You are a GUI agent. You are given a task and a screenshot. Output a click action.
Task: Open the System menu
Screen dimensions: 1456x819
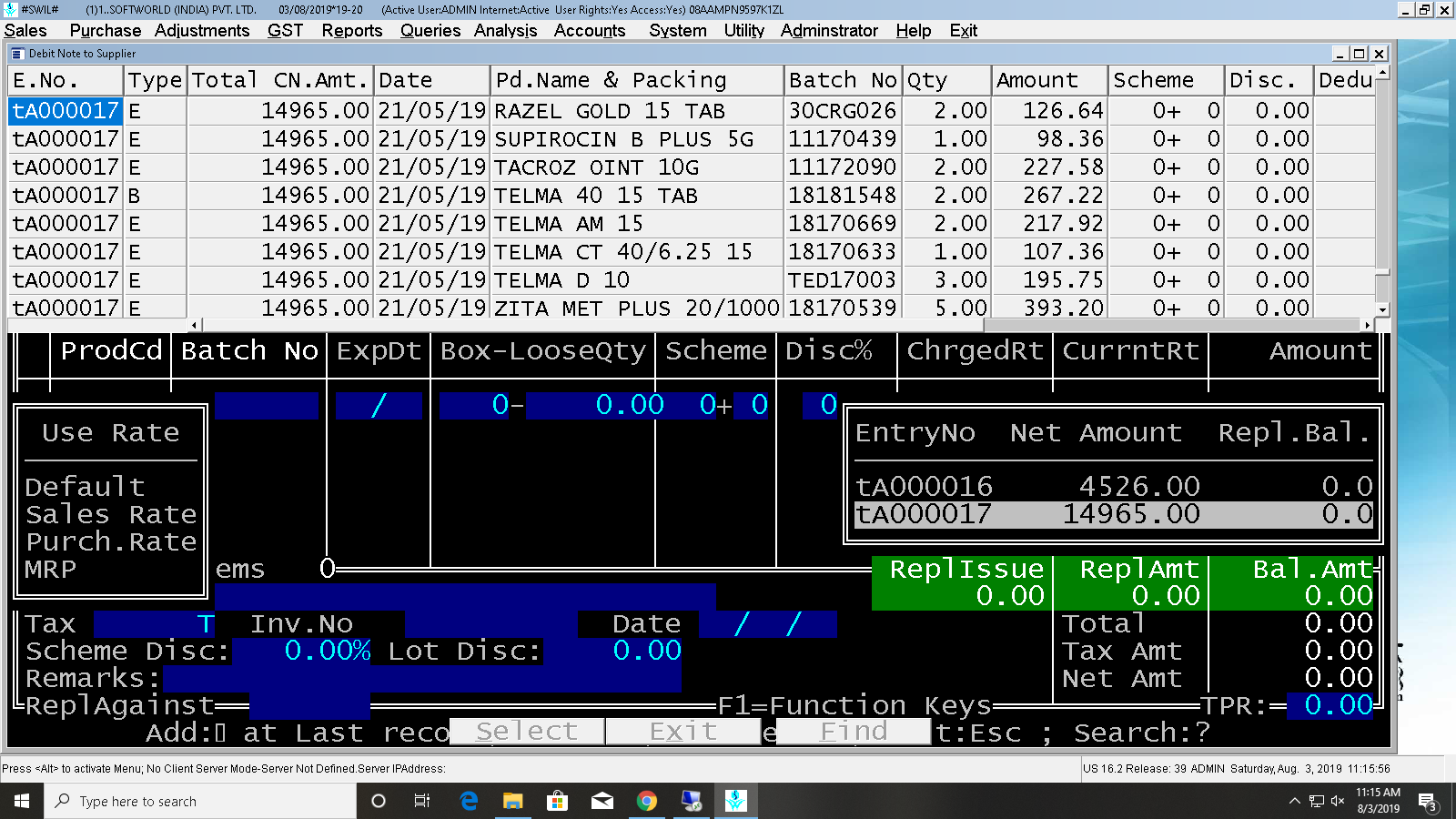(678, 30)
